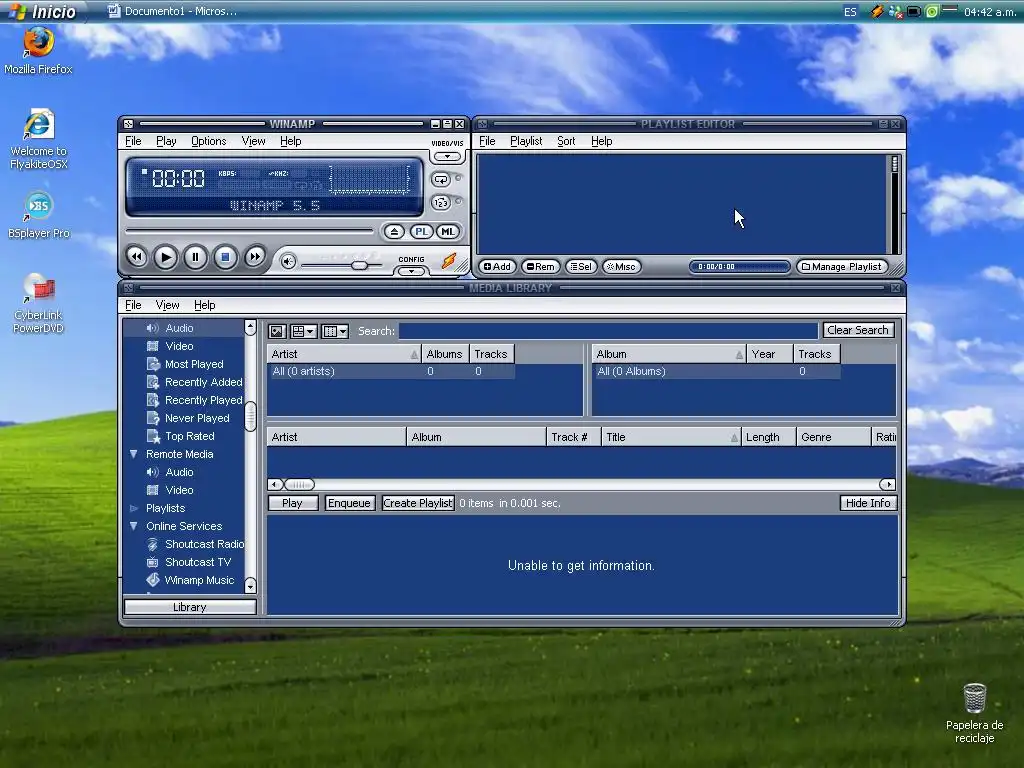Toggle shuffle 123 mode in Winamp

tap(441, 202)
